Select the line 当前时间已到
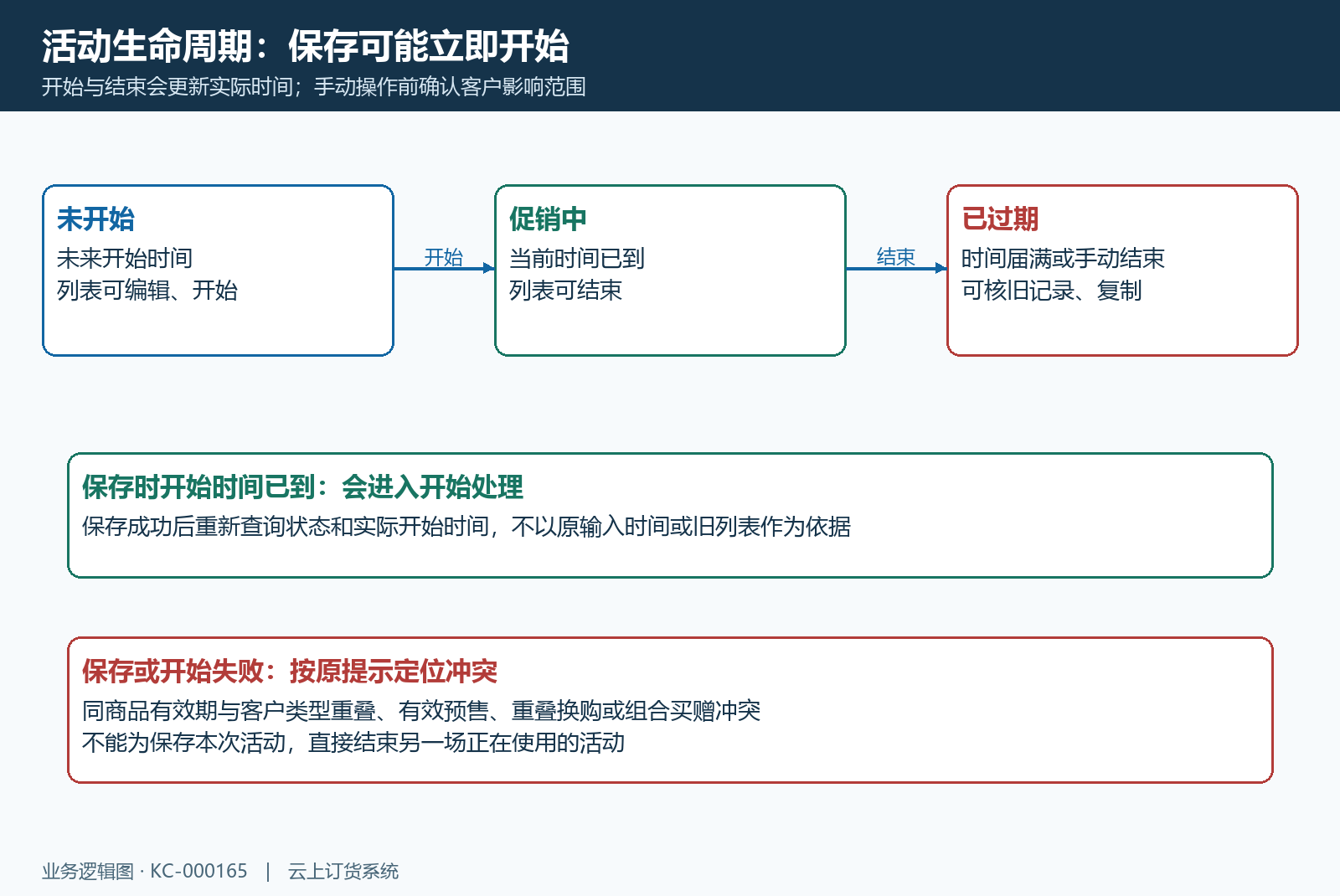The height and width of the screenshot is (896, 1340). coord(577,258)
